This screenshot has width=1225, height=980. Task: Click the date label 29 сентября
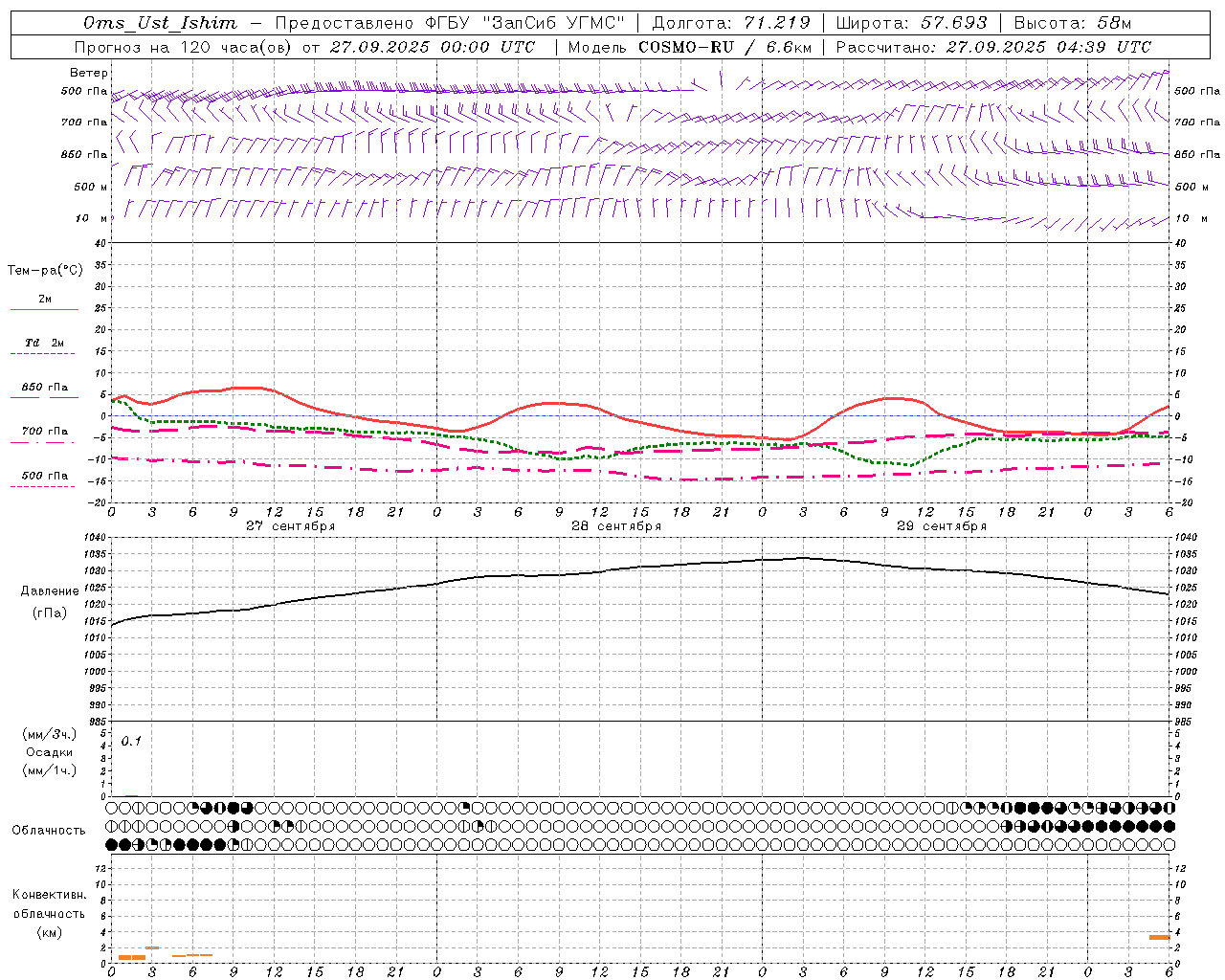(941, 525)
